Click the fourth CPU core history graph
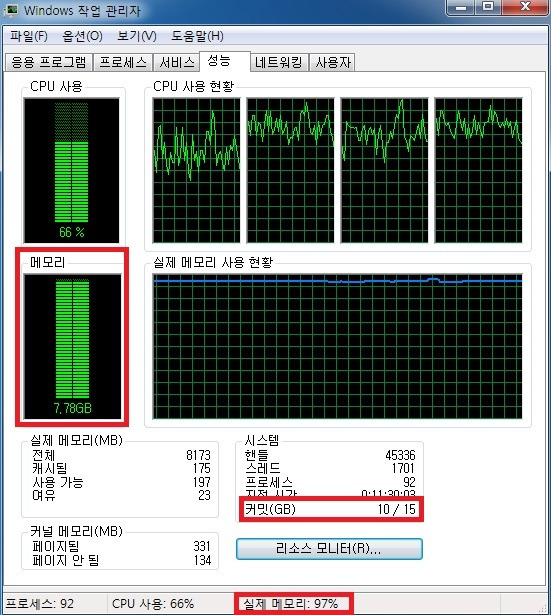Viewport: 551px width, 615px height. (478, 170)
